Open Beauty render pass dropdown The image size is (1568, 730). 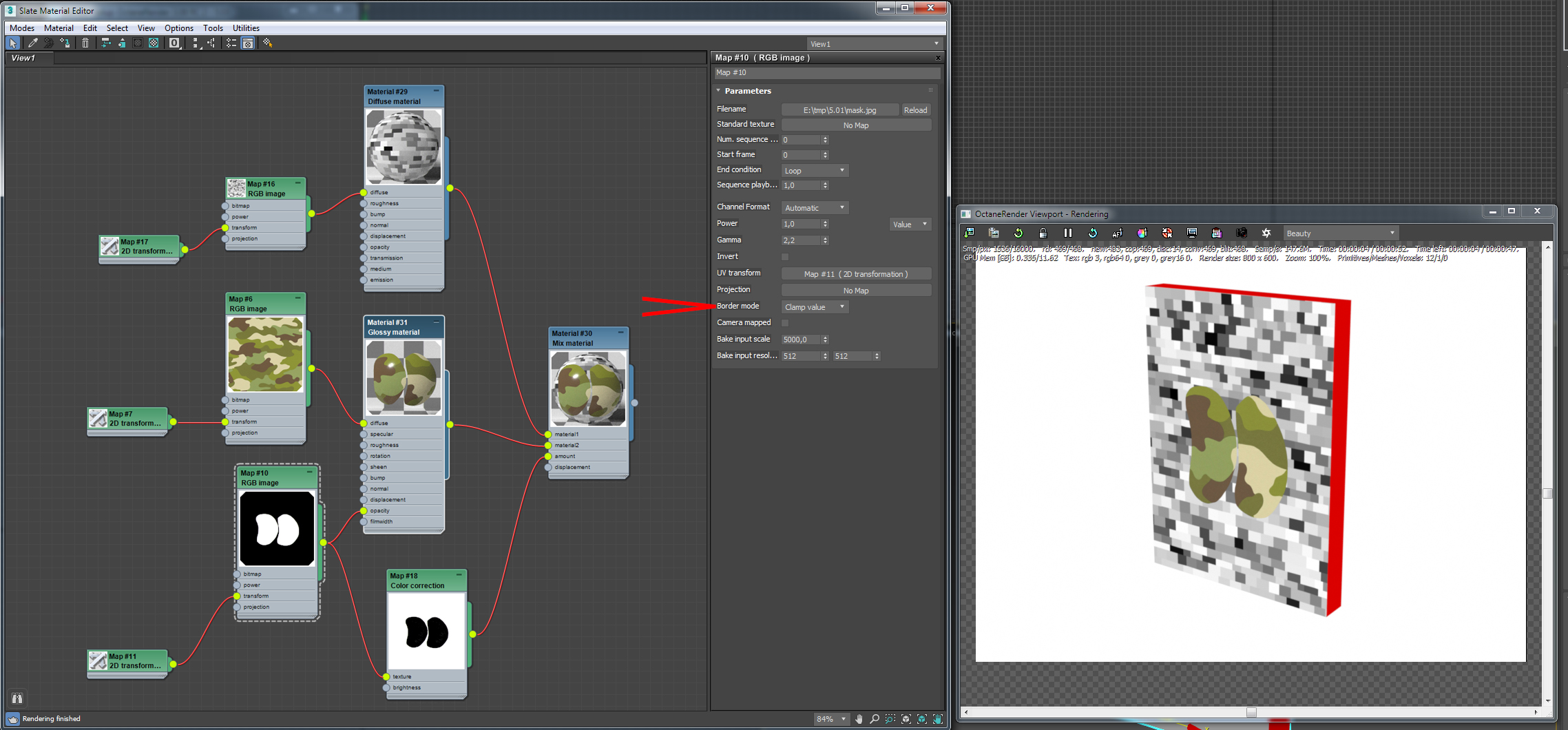click(1341, 233)
